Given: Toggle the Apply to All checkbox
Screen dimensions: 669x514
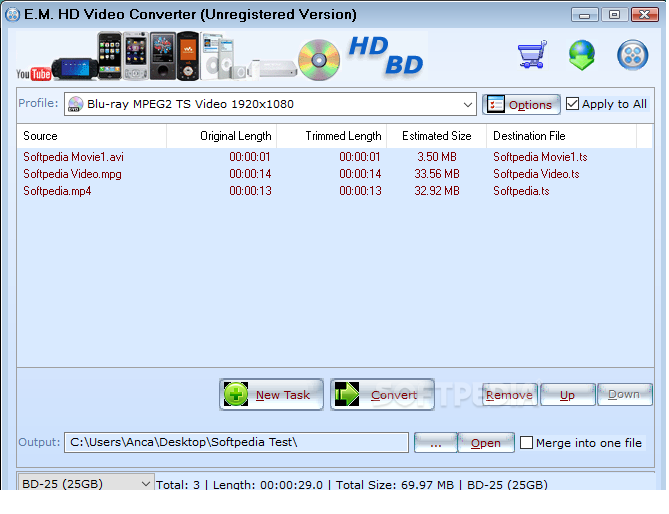Looking at the screenshot, I should click(572, 104).
